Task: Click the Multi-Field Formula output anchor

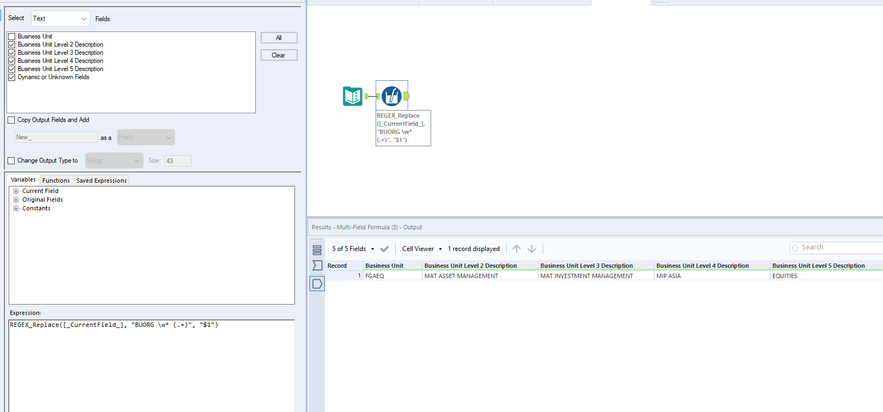Action: (407, 97)
